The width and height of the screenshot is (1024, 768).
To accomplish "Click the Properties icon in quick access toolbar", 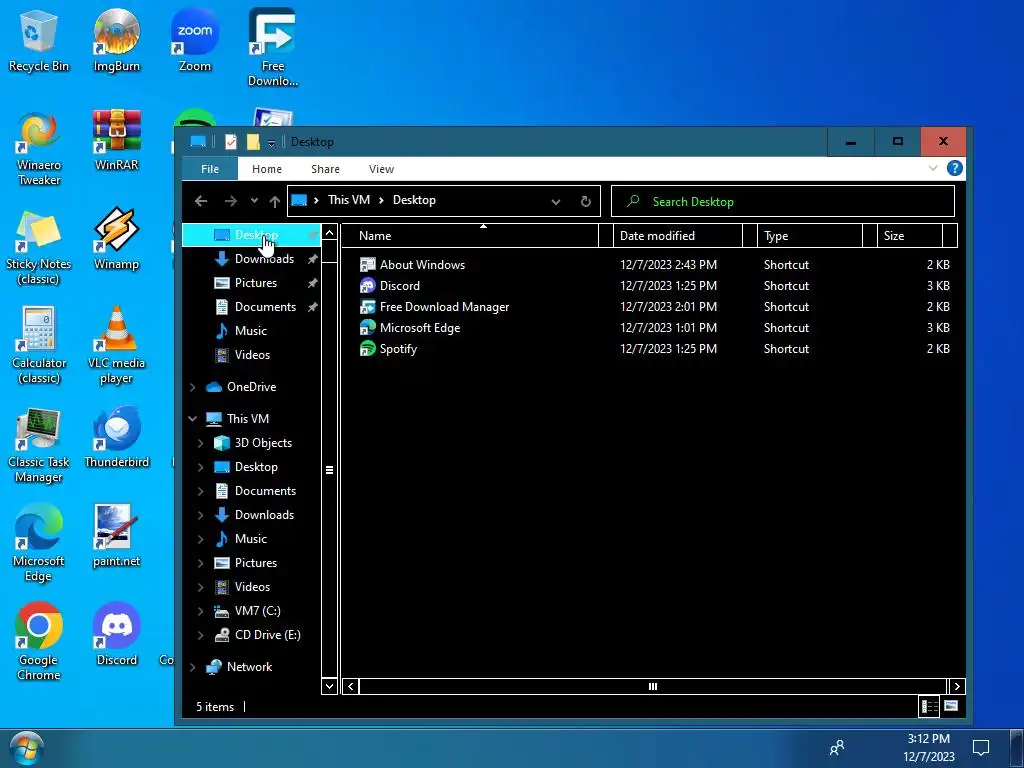I will (x=231, y=142).
